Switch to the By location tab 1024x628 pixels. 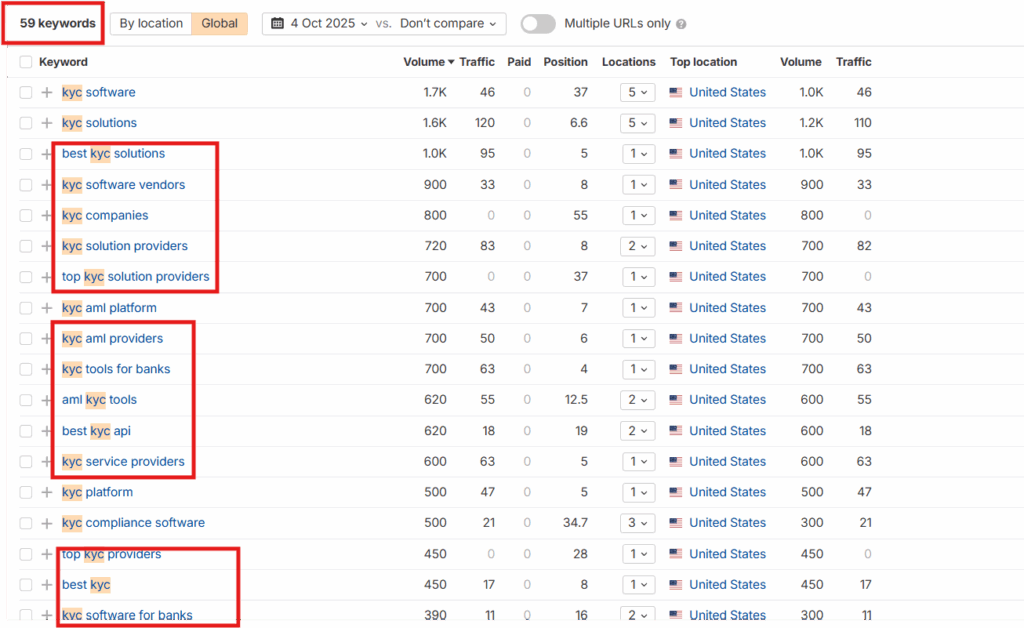151,24
